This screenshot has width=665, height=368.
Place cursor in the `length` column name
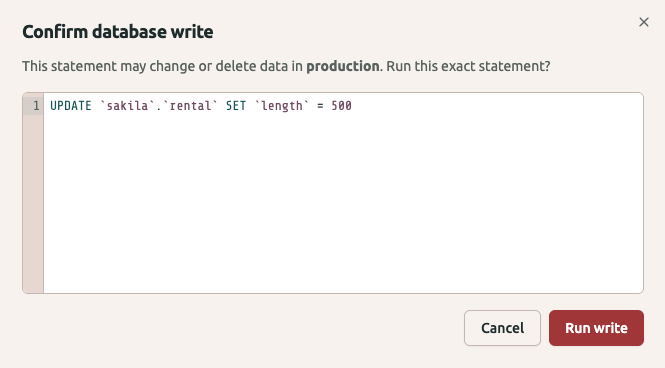coord(282,106)
